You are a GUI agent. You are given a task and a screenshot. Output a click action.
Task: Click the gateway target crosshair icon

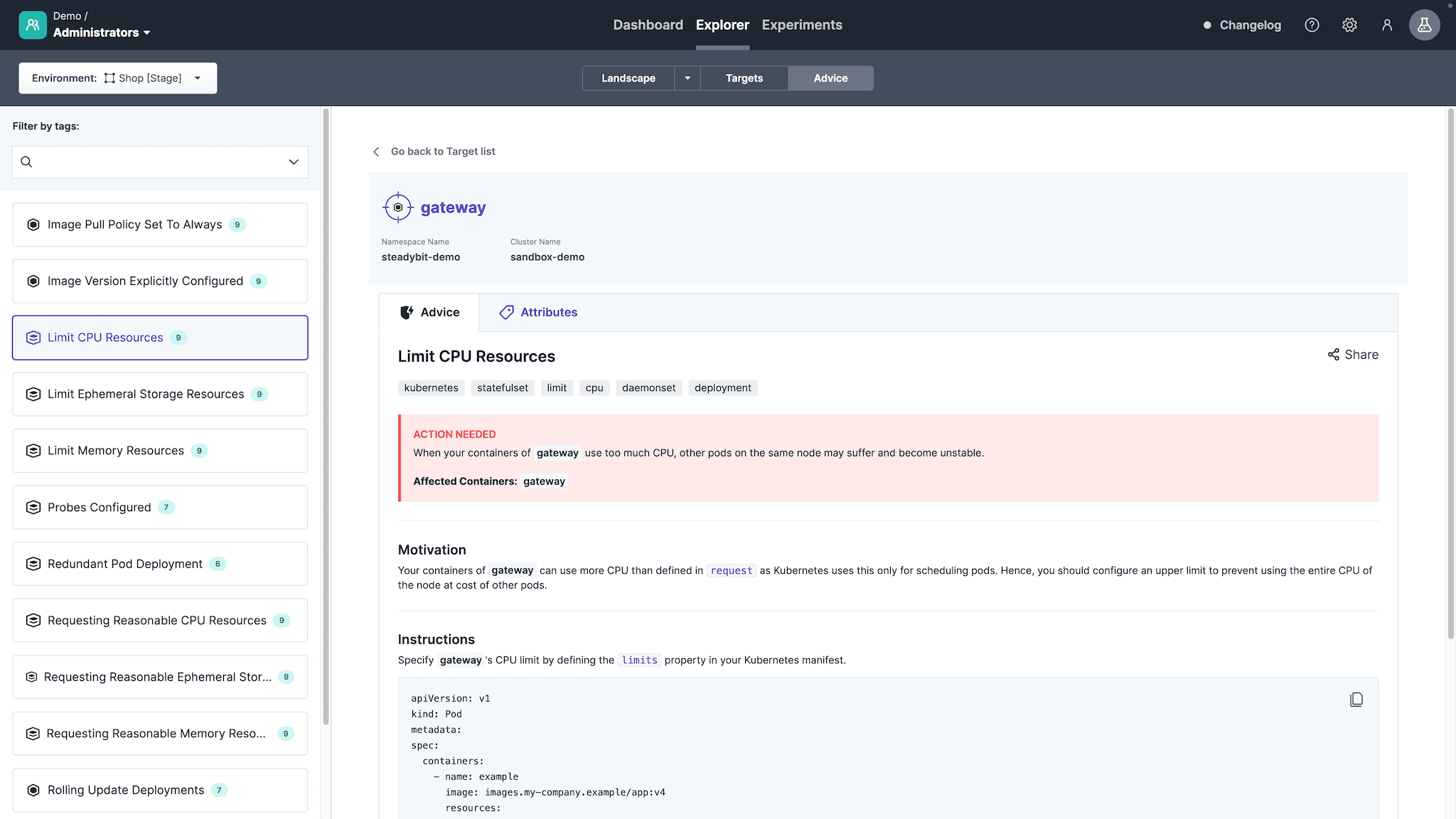[x=398, y=208]
